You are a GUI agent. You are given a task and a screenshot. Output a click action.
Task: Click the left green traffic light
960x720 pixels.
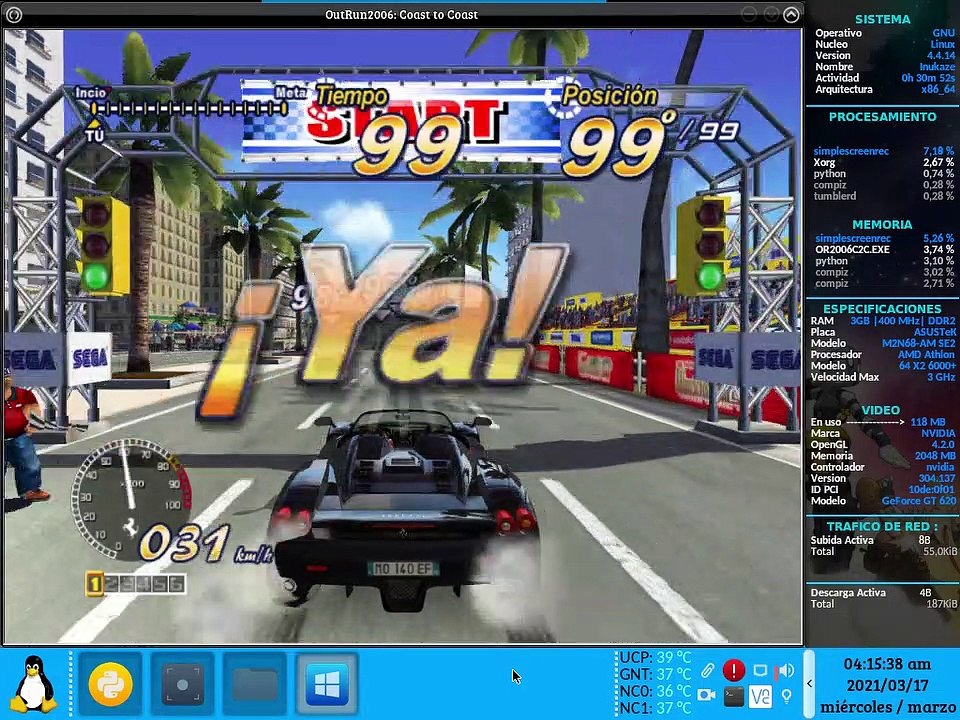[x=96, y=277]
